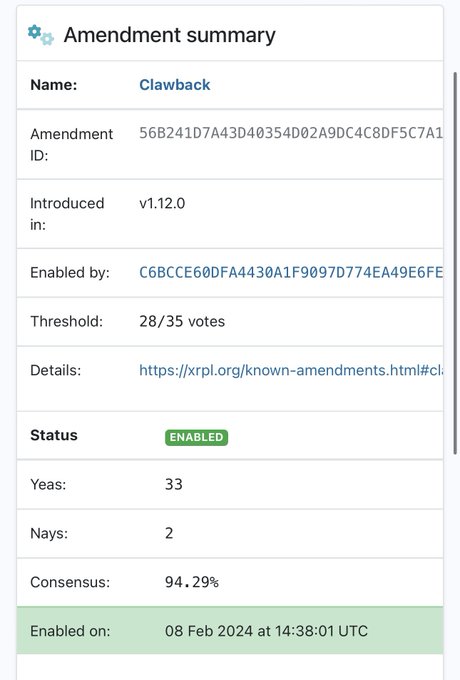Open the Enabled by transaction hash link
The height and width of the screenshot is (680, 460).
(x=291, y=272)
